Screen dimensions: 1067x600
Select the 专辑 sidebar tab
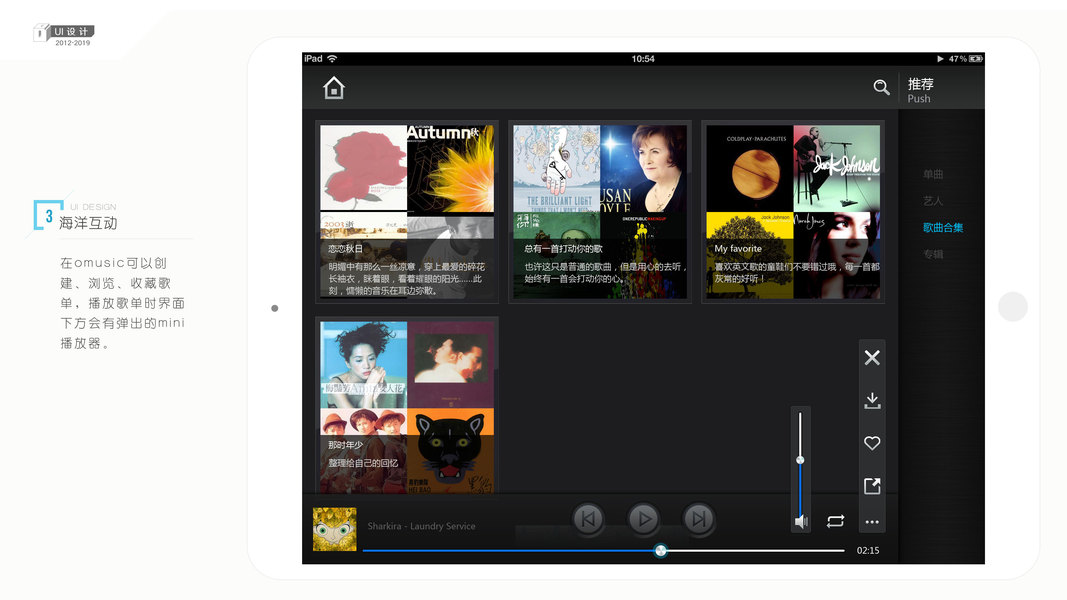(933, 254)
